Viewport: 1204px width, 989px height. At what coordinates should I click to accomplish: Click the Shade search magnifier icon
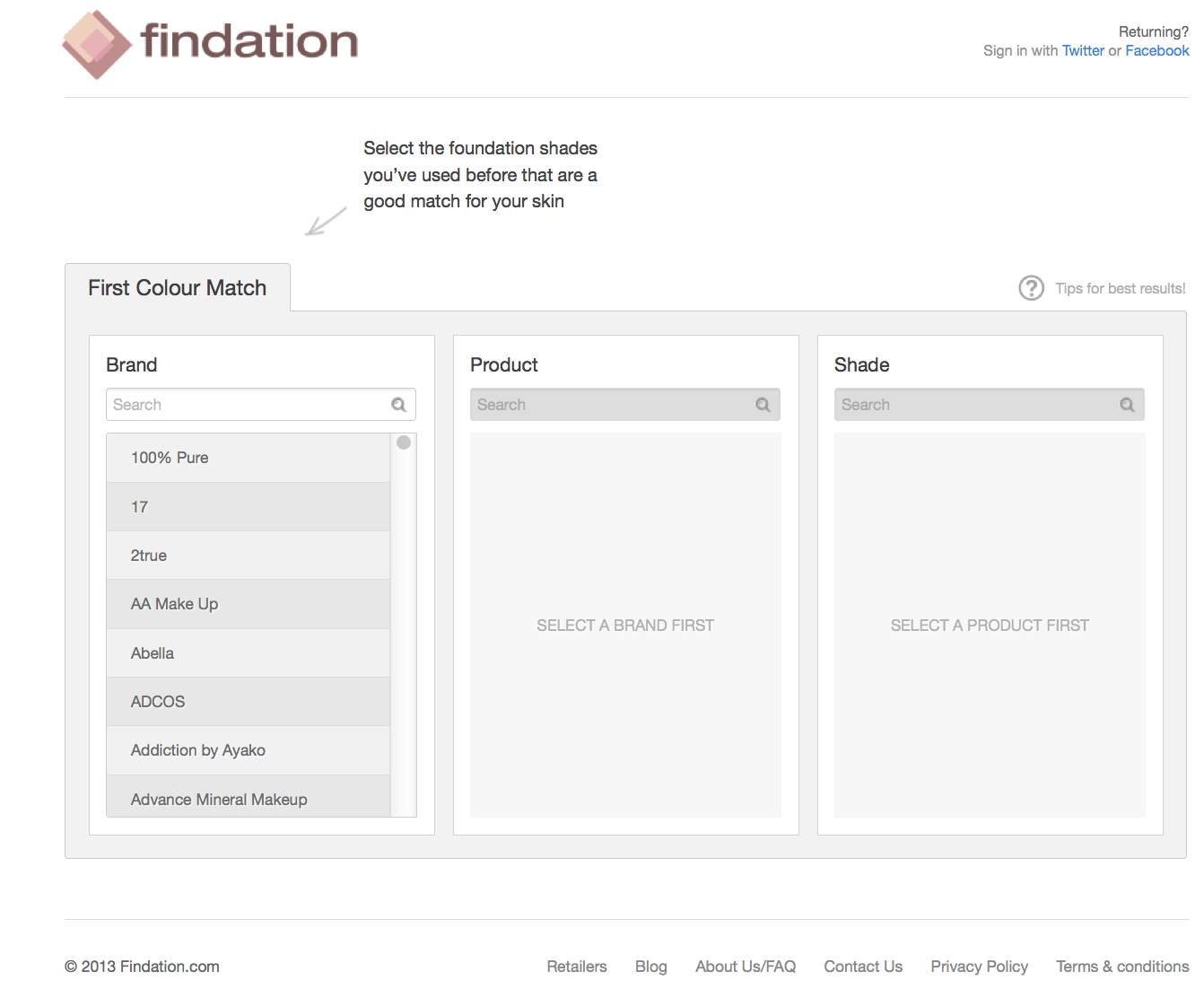(1128, 405)
